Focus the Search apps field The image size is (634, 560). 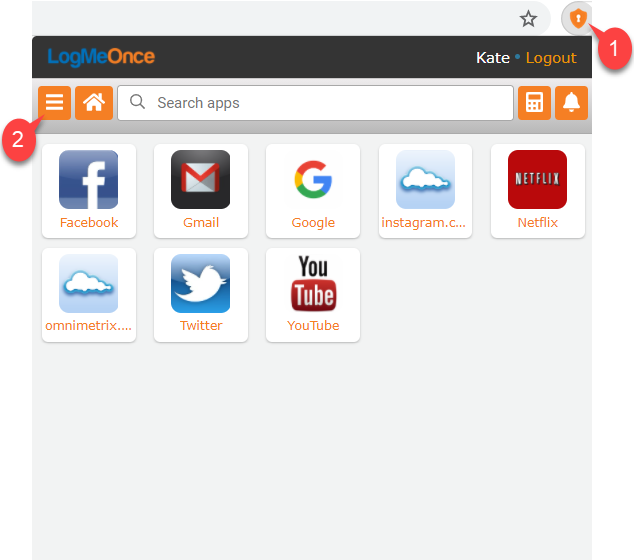315,103
